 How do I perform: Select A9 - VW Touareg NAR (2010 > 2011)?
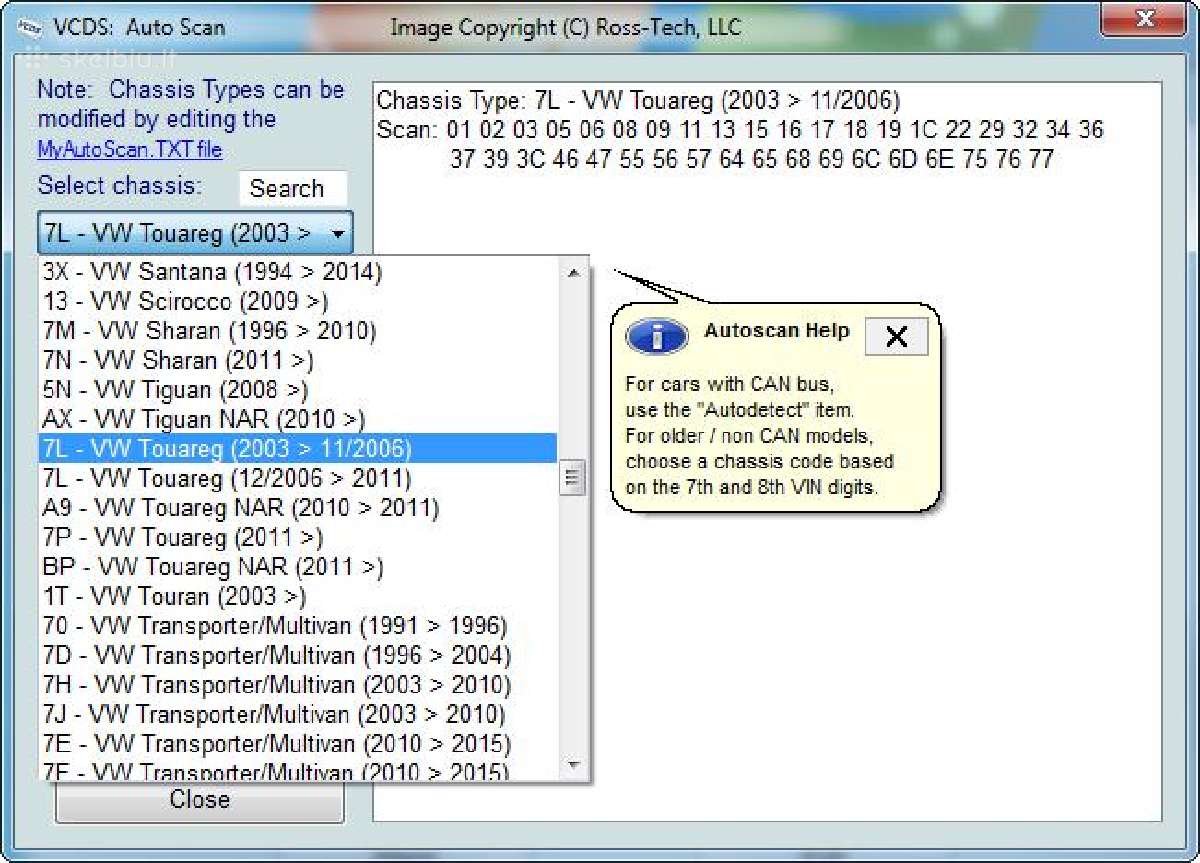pos(298,508)
